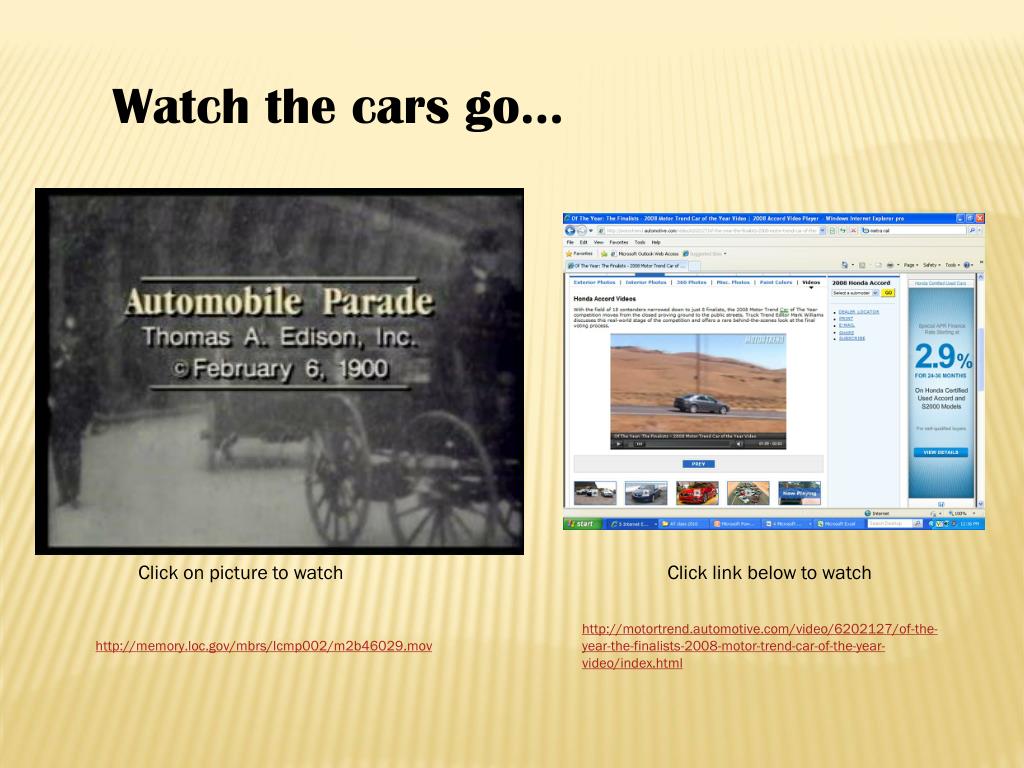Switch to Microsoft Excel taskbar button

[838, 524]
